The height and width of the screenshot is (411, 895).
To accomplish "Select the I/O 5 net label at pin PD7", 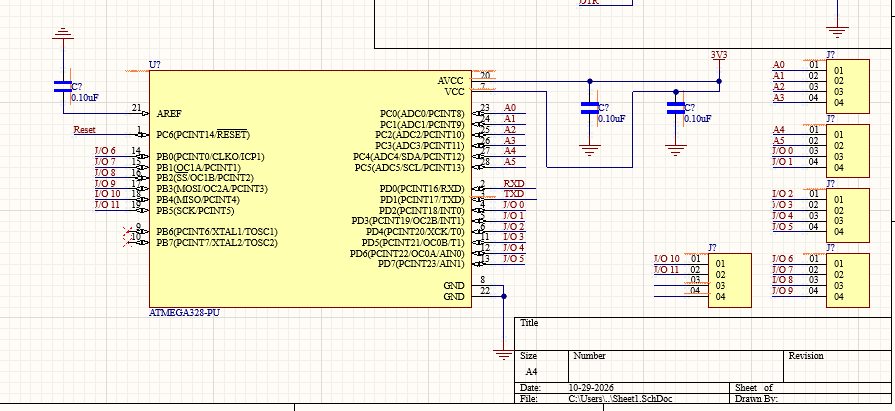I will click(514, 258).
